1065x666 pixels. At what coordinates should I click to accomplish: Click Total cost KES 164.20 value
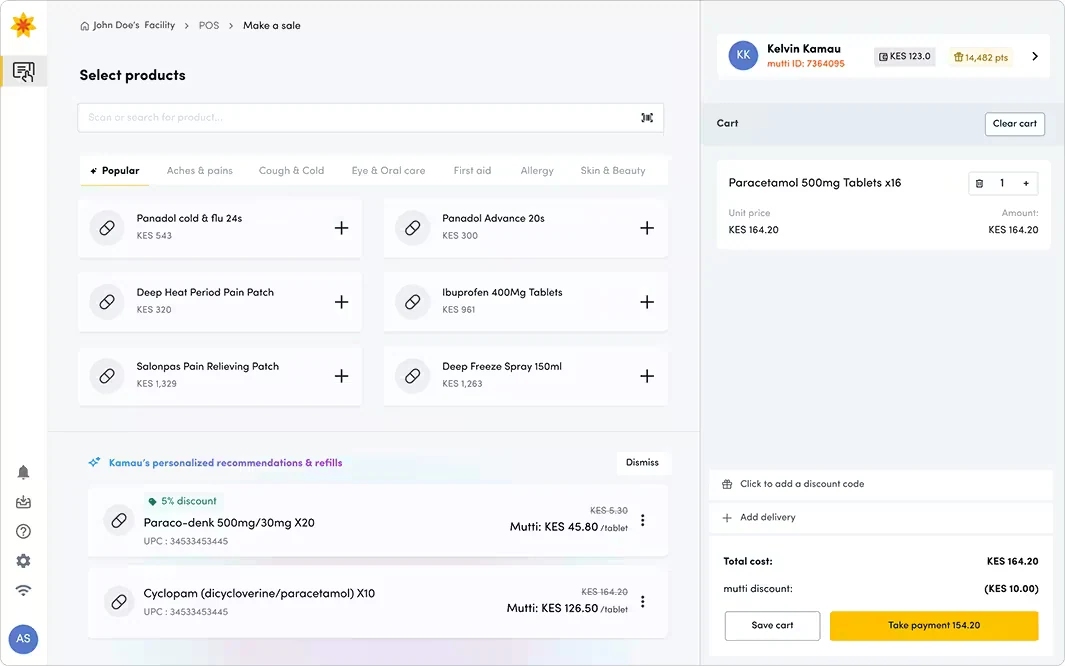pyautogui.click(x=1012, y=561)
